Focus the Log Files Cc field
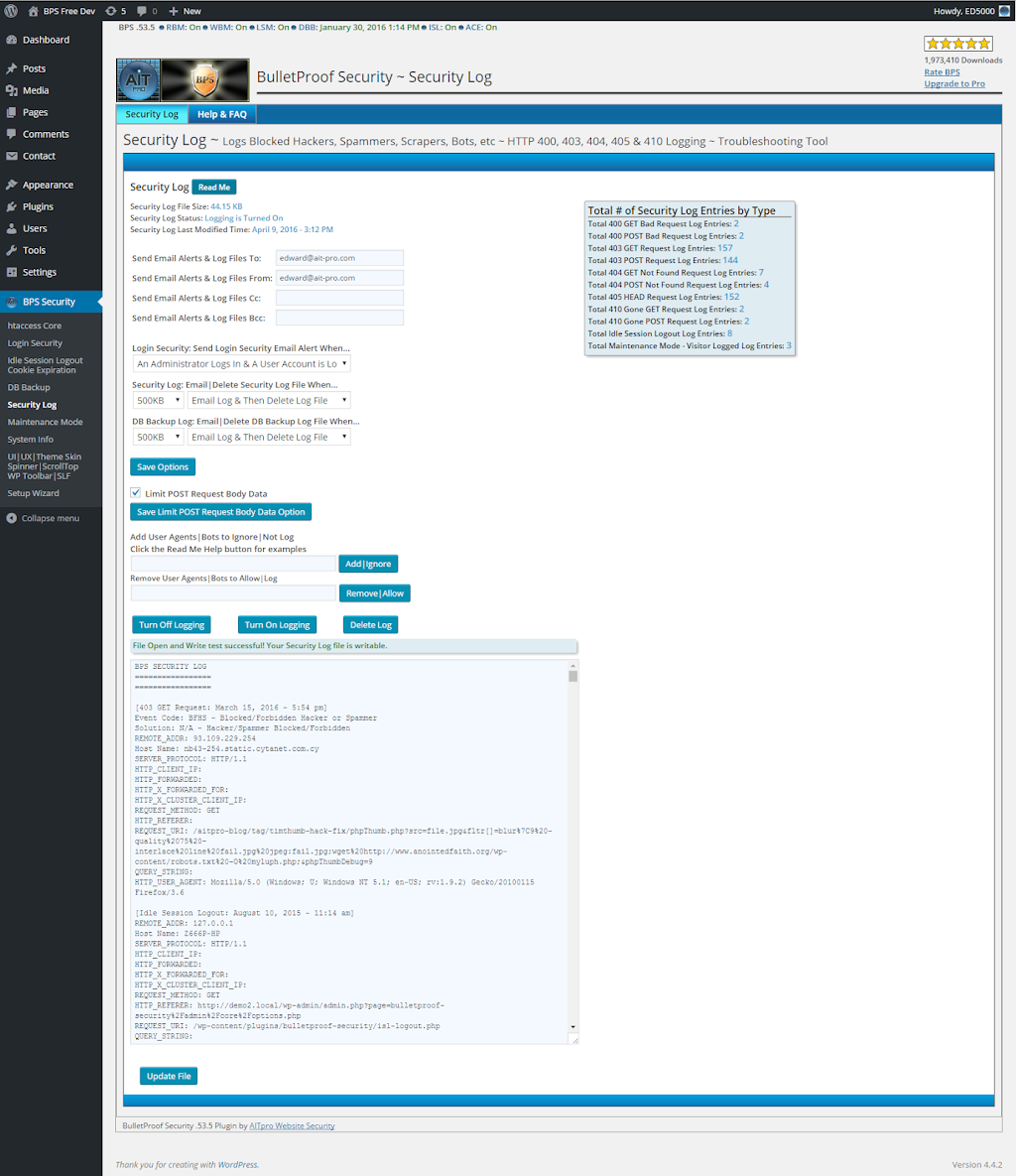The height and width of the screenshot is (1176, 1016). point(339,298)
